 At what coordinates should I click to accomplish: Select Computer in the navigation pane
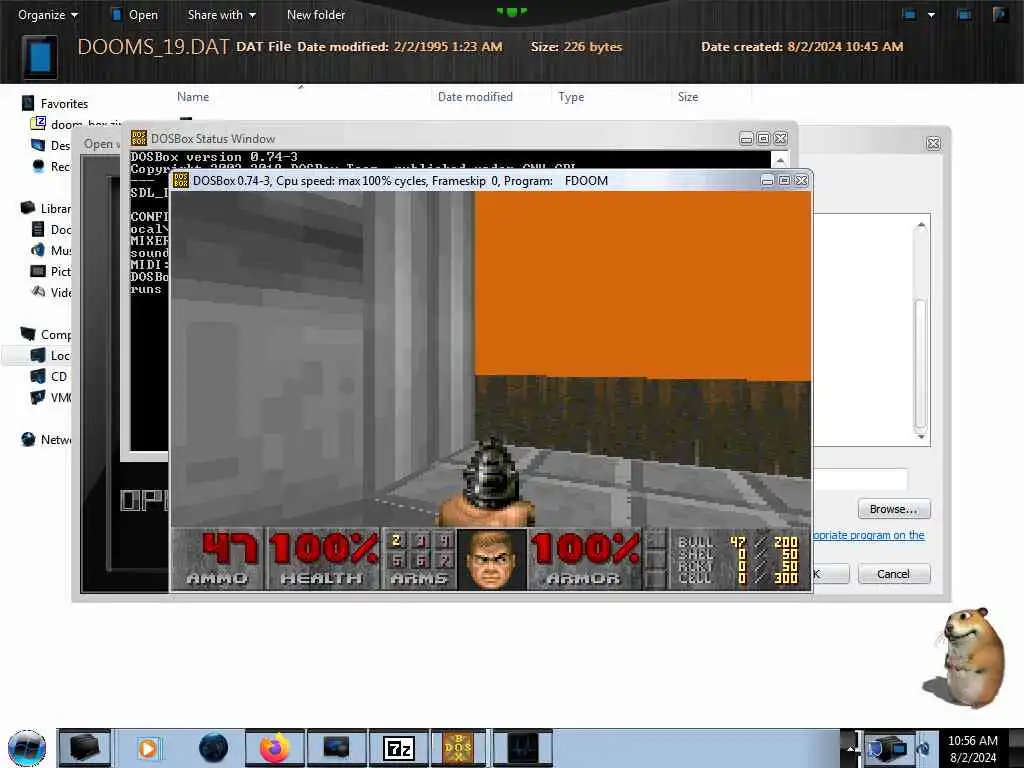[46, 334]
